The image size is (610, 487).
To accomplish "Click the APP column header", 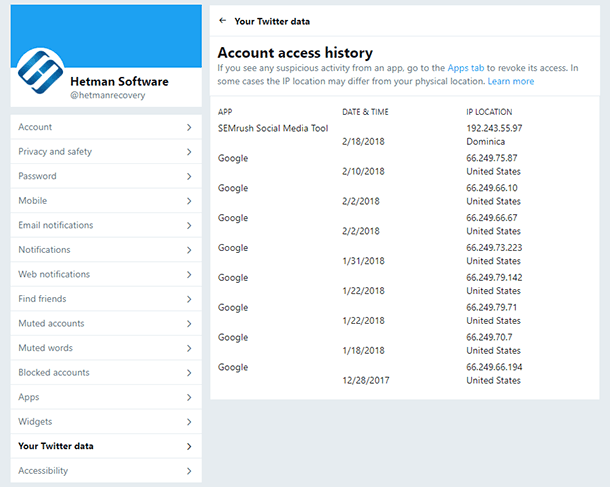I will (225, 112).
